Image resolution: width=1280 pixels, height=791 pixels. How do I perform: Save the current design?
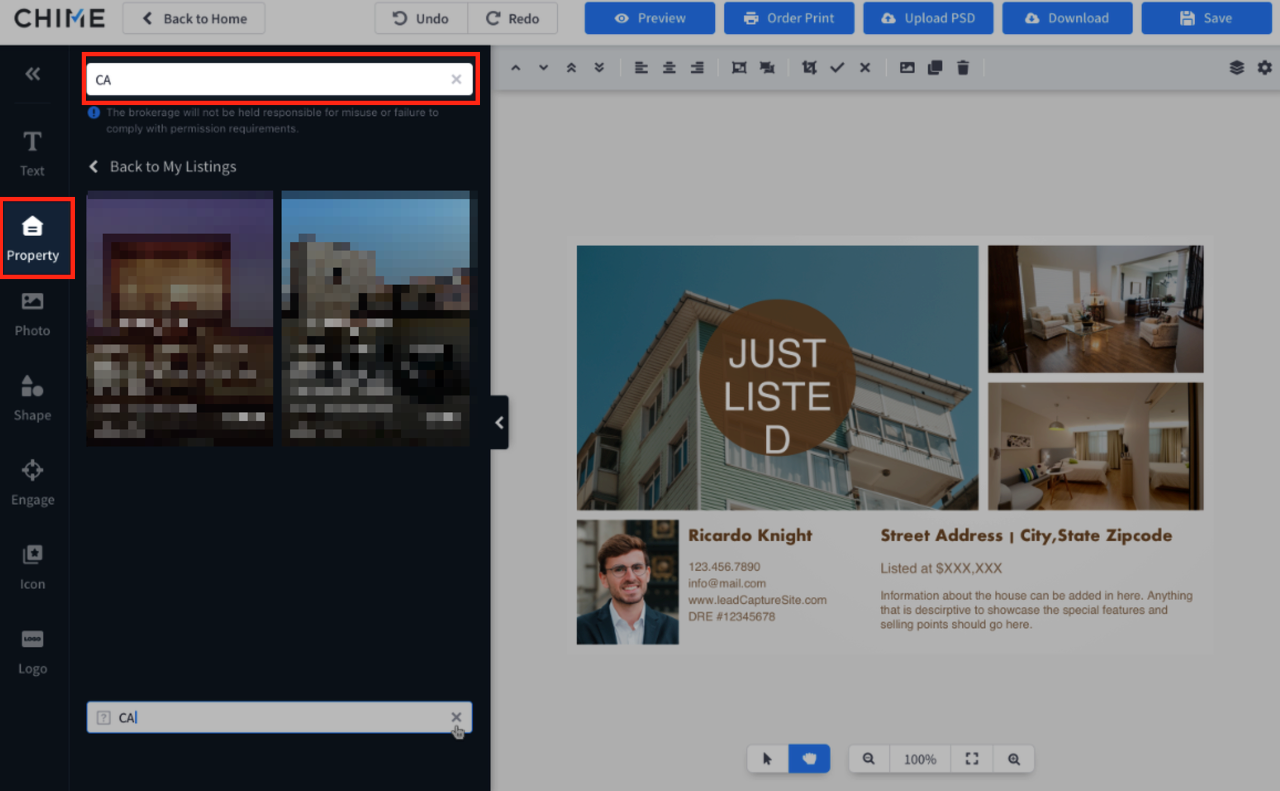[1206, 18]
